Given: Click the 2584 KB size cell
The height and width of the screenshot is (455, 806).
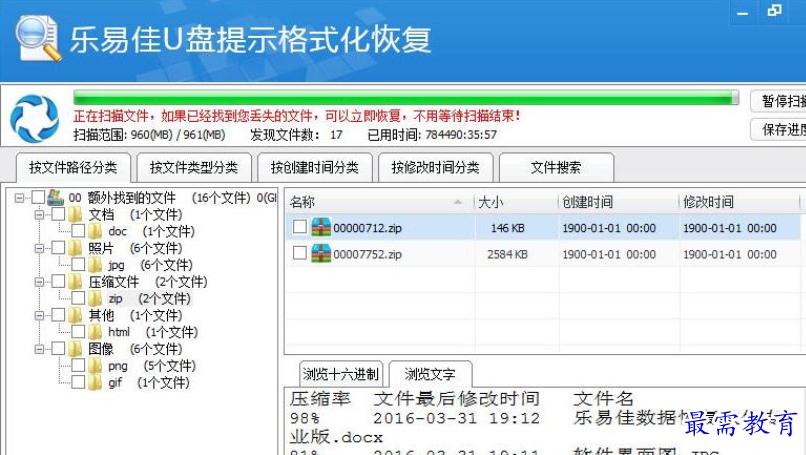Looking at the screenshot, I should [507, 254].
